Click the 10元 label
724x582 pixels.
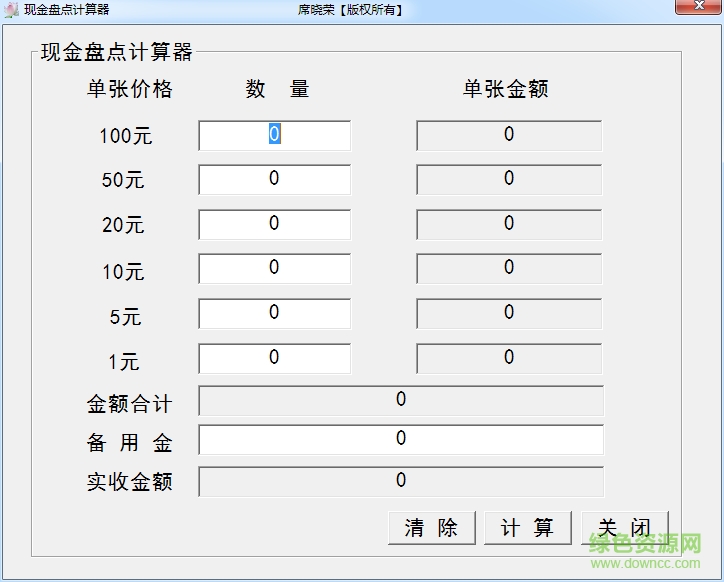123,272
